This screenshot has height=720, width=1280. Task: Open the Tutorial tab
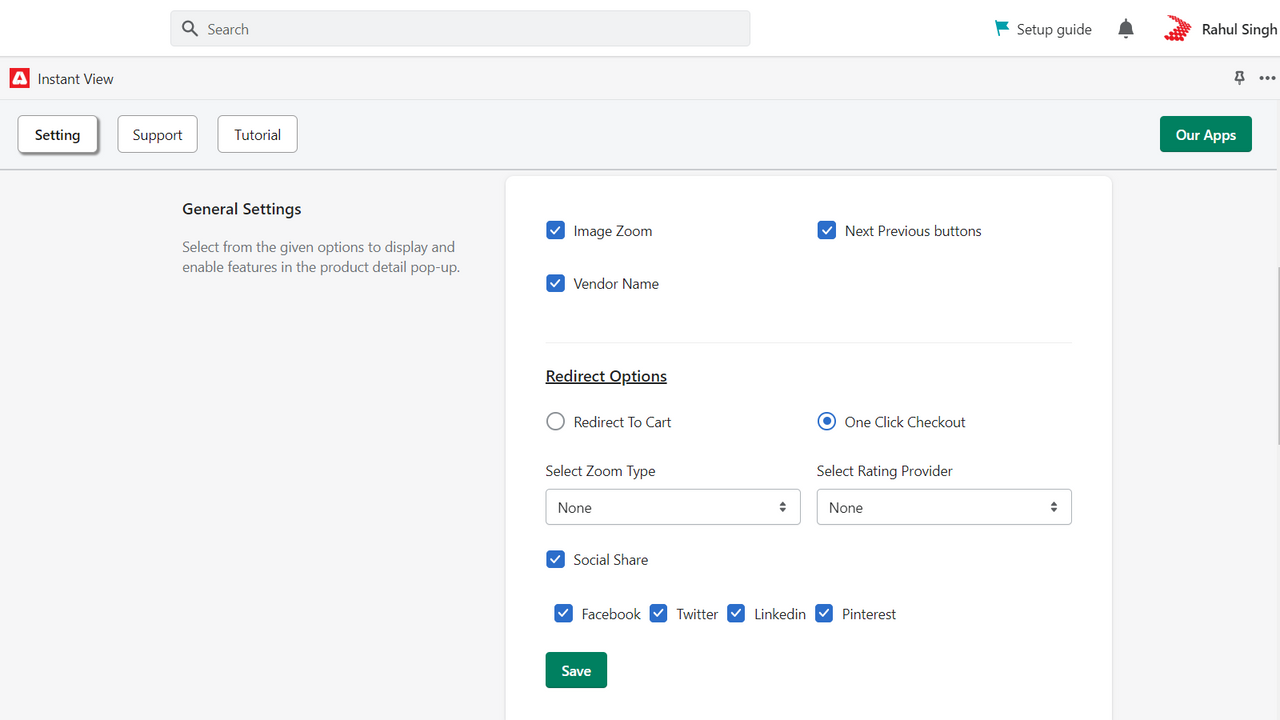[x=257, y=134]
